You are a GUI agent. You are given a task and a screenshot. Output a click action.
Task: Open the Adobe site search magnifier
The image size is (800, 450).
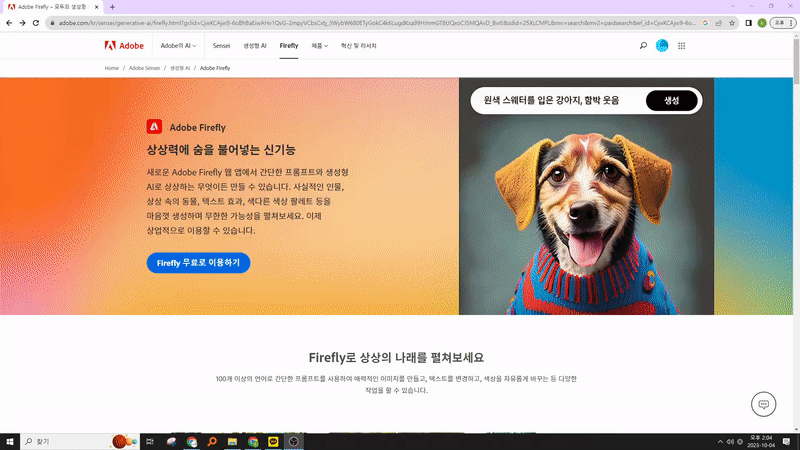643,46
